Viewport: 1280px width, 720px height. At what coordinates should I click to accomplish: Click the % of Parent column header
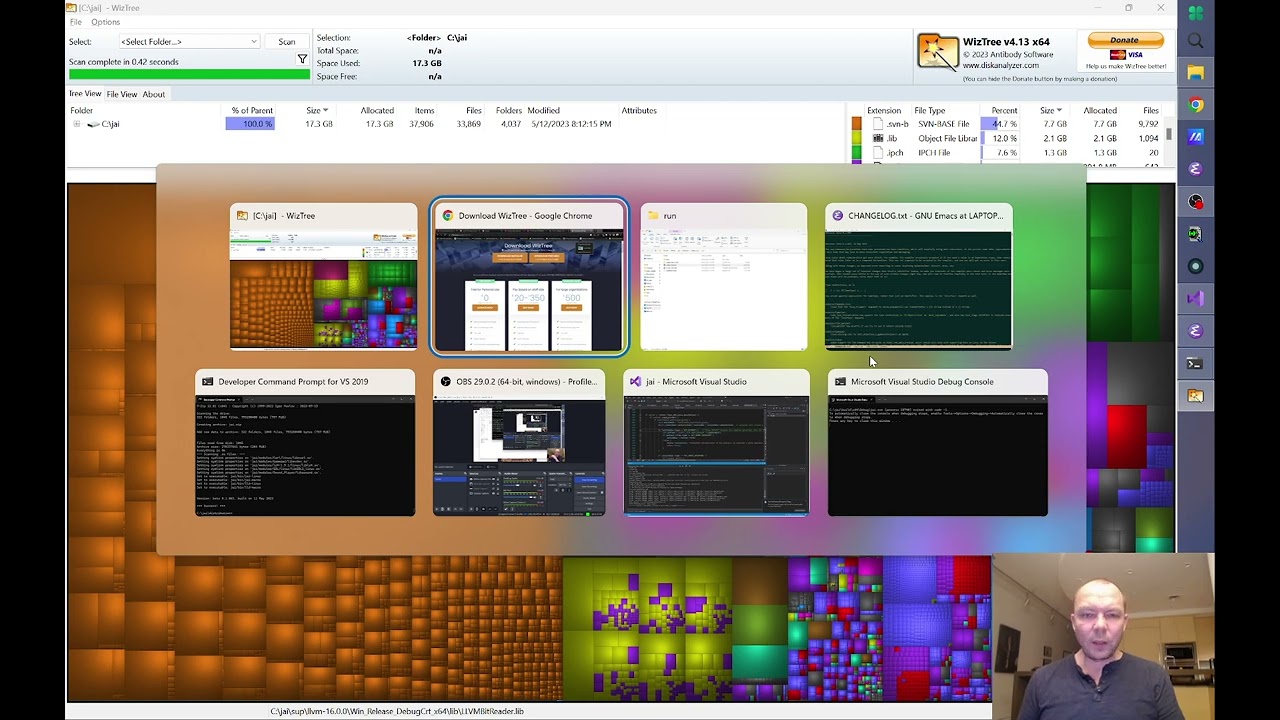pos(252,110)
